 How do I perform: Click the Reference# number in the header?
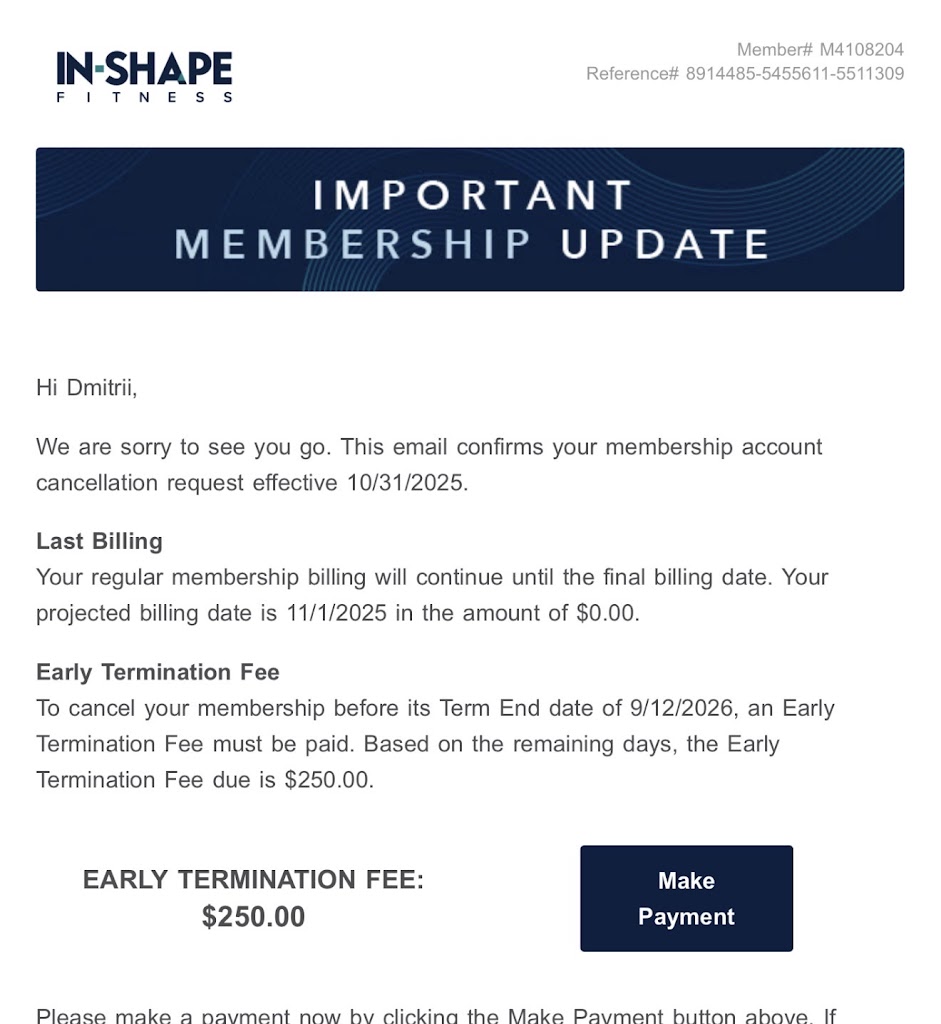(x=794, y=74)
